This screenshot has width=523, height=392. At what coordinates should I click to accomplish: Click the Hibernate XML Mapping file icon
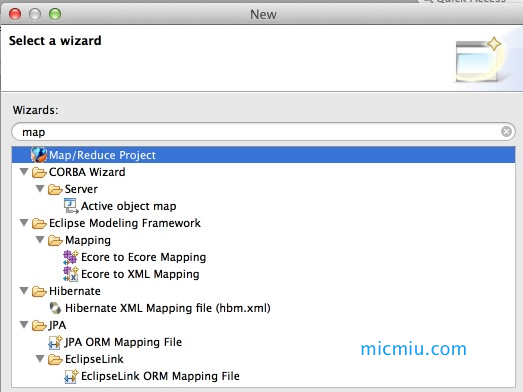[x=55, y=308]
